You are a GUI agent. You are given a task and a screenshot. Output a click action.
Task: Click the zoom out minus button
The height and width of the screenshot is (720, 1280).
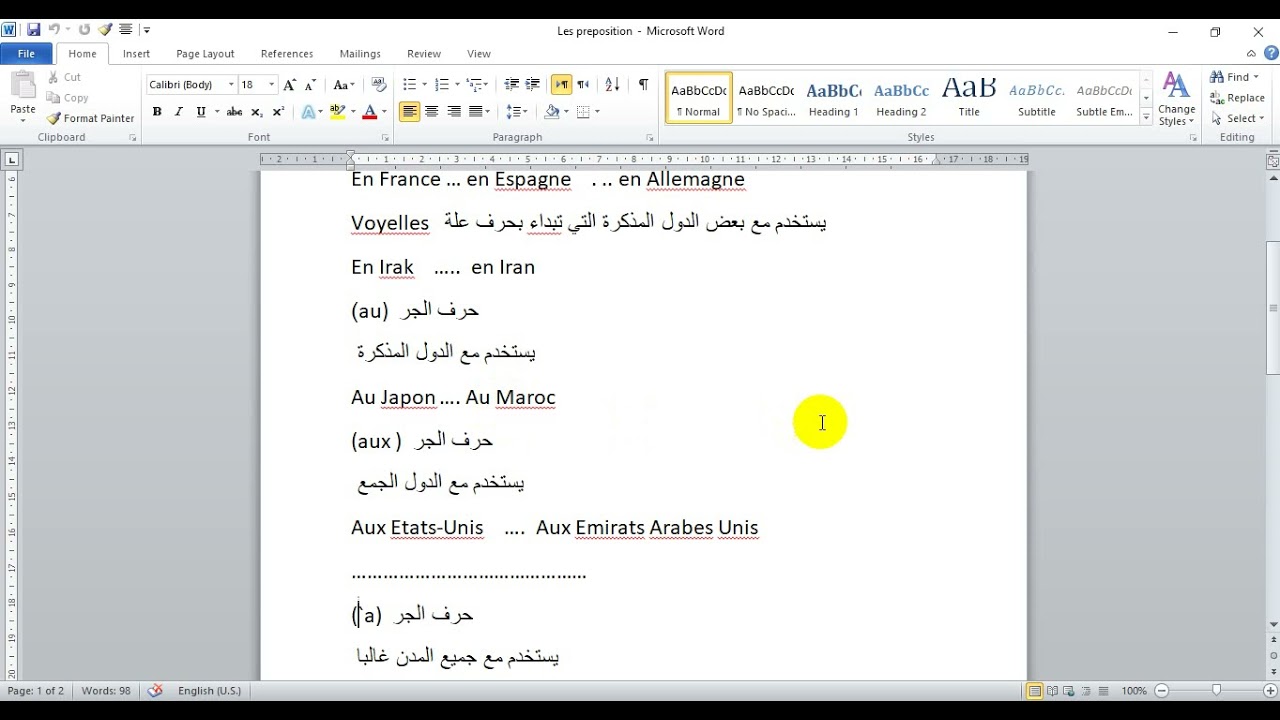(x=1161, y=691)
